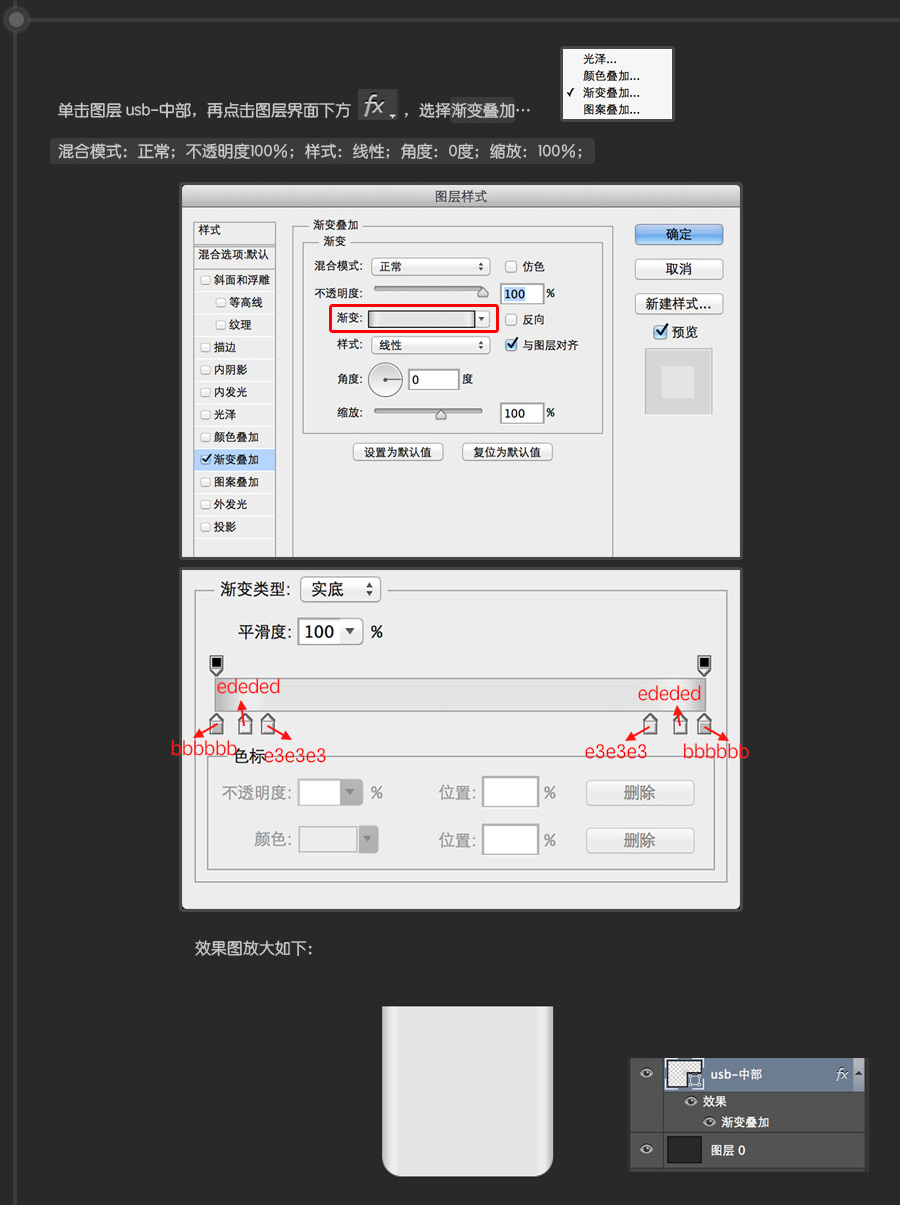This screenshot has height=1205, width=900.
Task: Check the 仿色 checkbox
Action: point(511,267)
